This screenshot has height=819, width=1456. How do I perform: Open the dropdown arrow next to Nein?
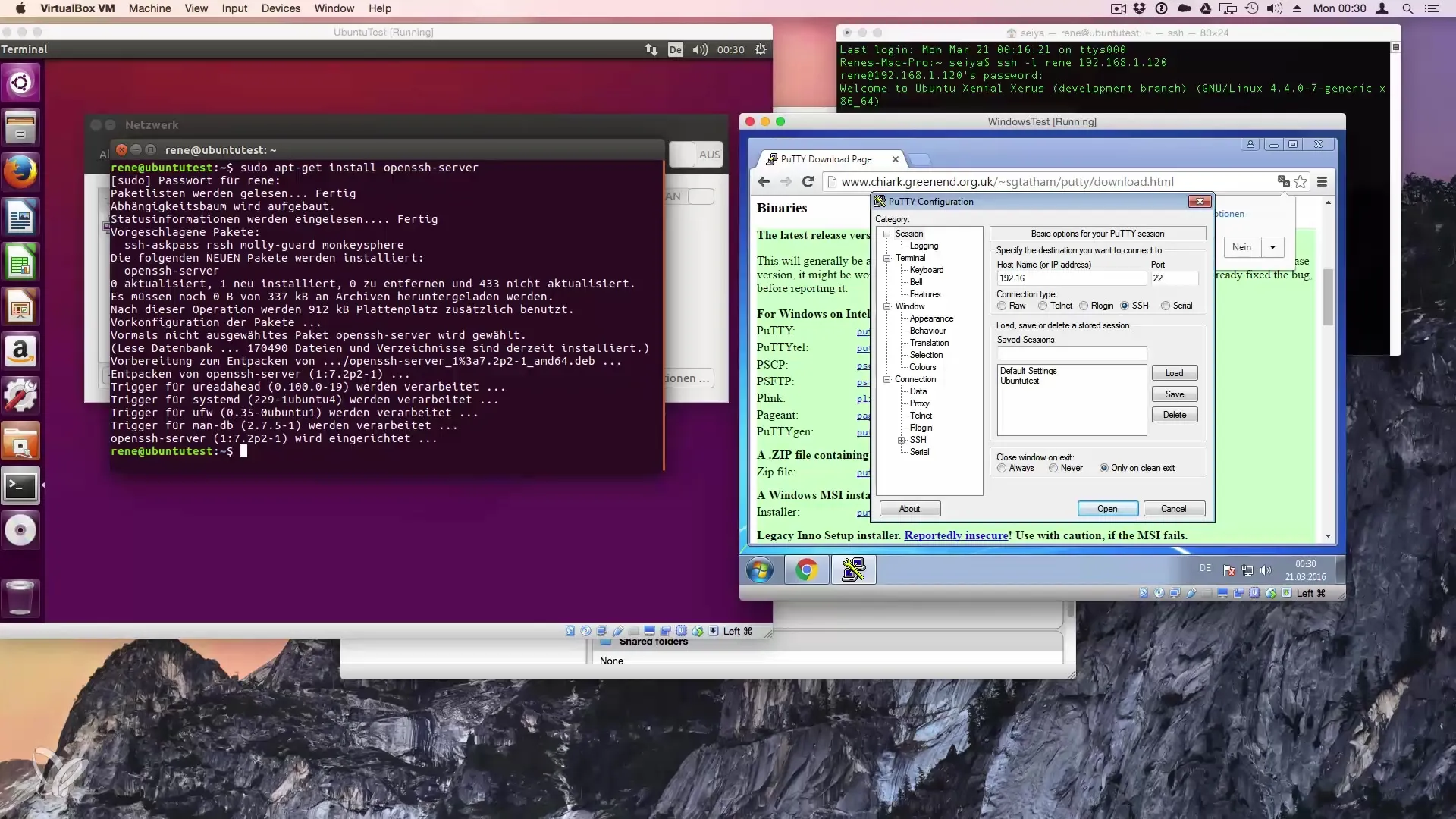click(1272, 247)
